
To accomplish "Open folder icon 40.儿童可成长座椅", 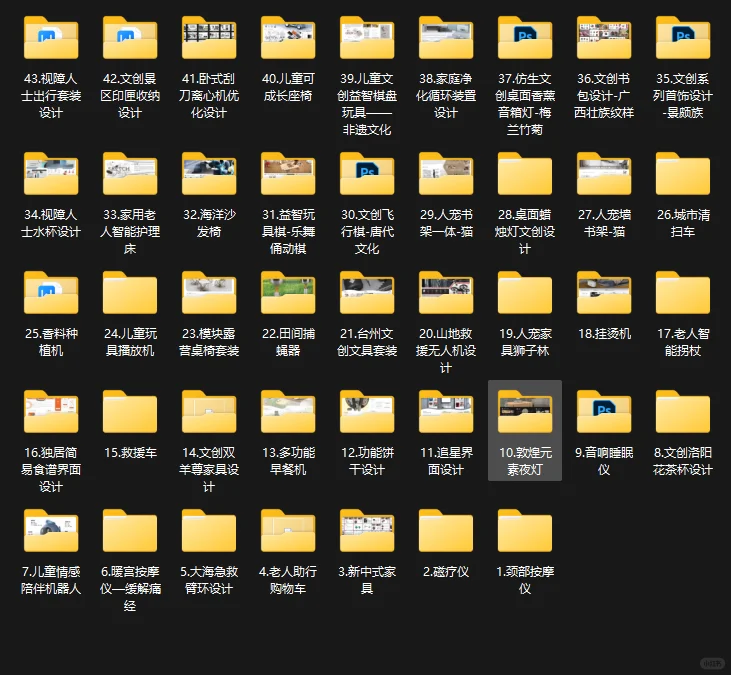I will [288, 38].
